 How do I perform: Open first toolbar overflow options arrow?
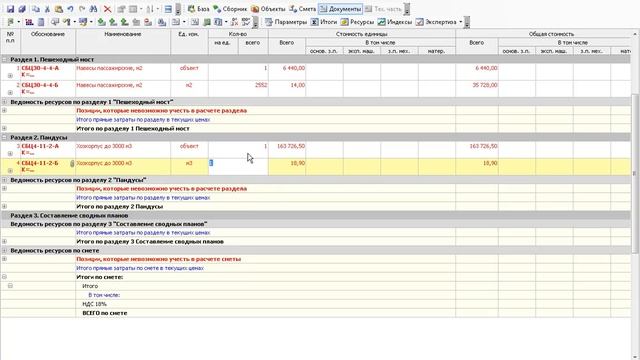178,10
